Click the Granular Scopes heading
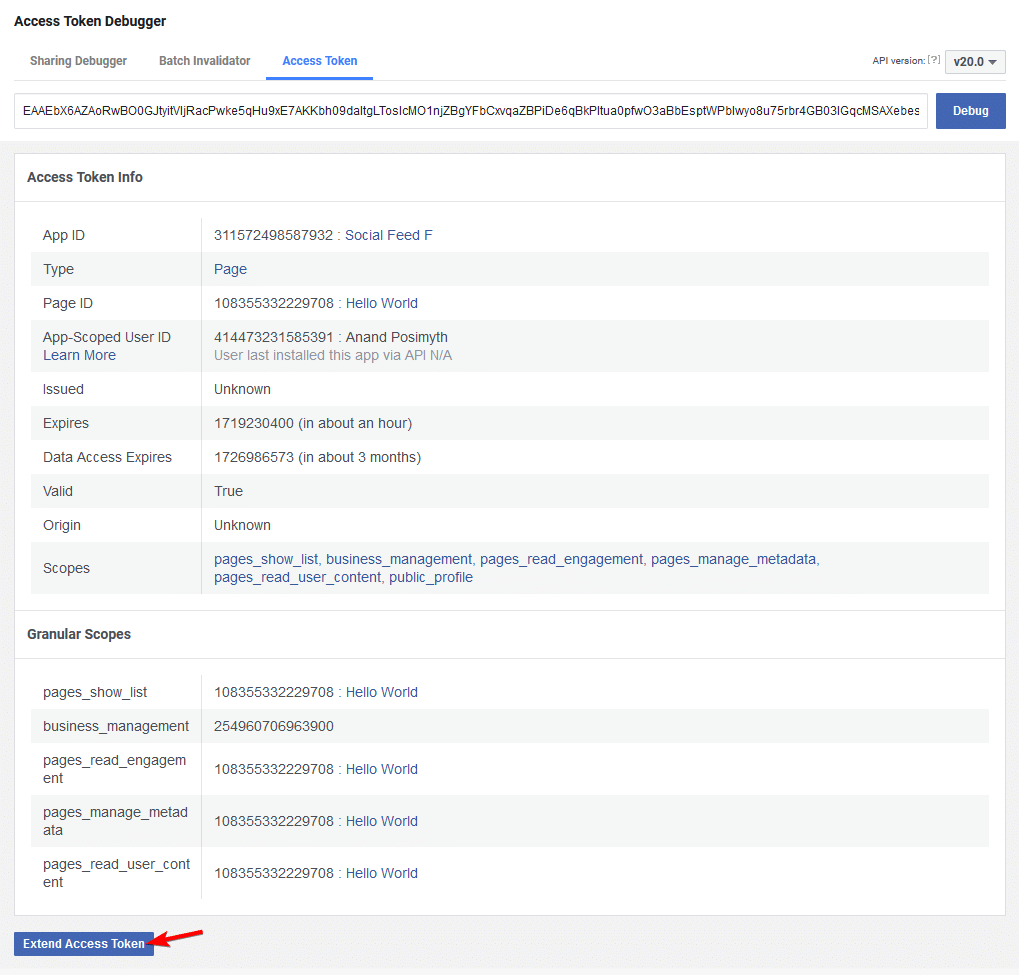The height and width of the screenshot is (975, 1019). tap(79, 634)
